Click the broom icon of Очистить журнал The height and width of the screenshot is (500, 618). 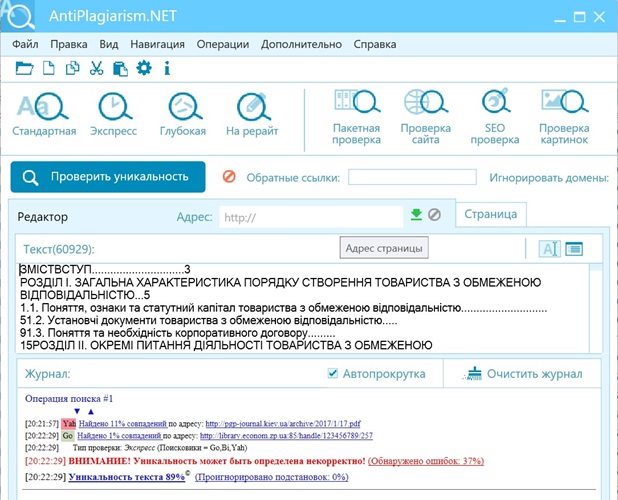point(473,374)
